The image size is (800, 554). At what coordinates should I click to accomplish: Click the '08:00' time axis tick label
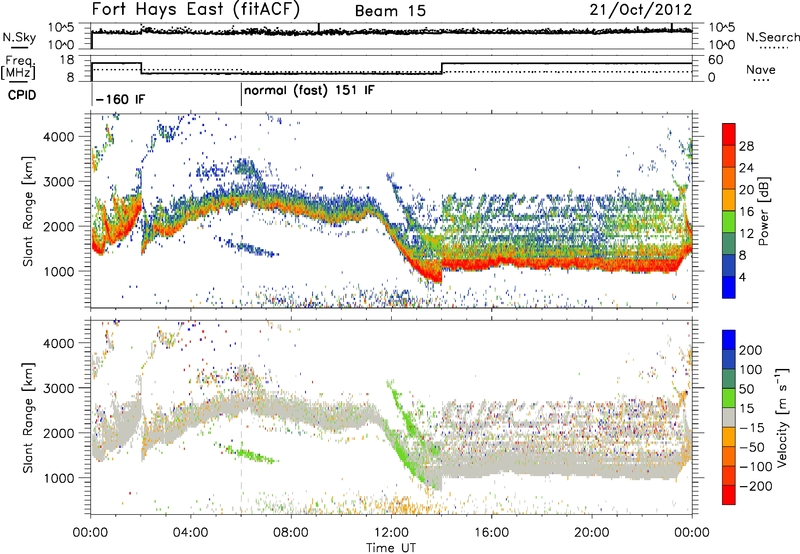point(291,533)
